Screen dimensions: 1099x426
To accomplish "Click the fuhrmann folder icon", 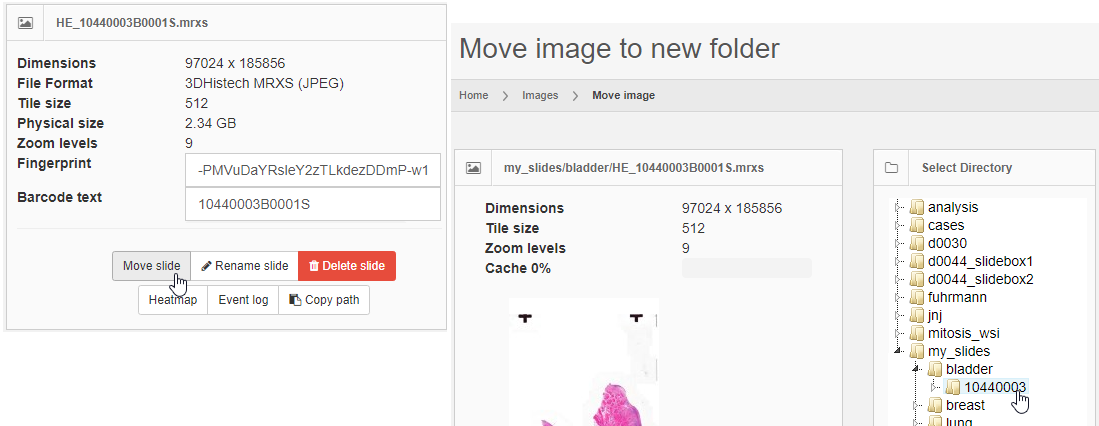I will pyautogui.click(x=917, y=297).
